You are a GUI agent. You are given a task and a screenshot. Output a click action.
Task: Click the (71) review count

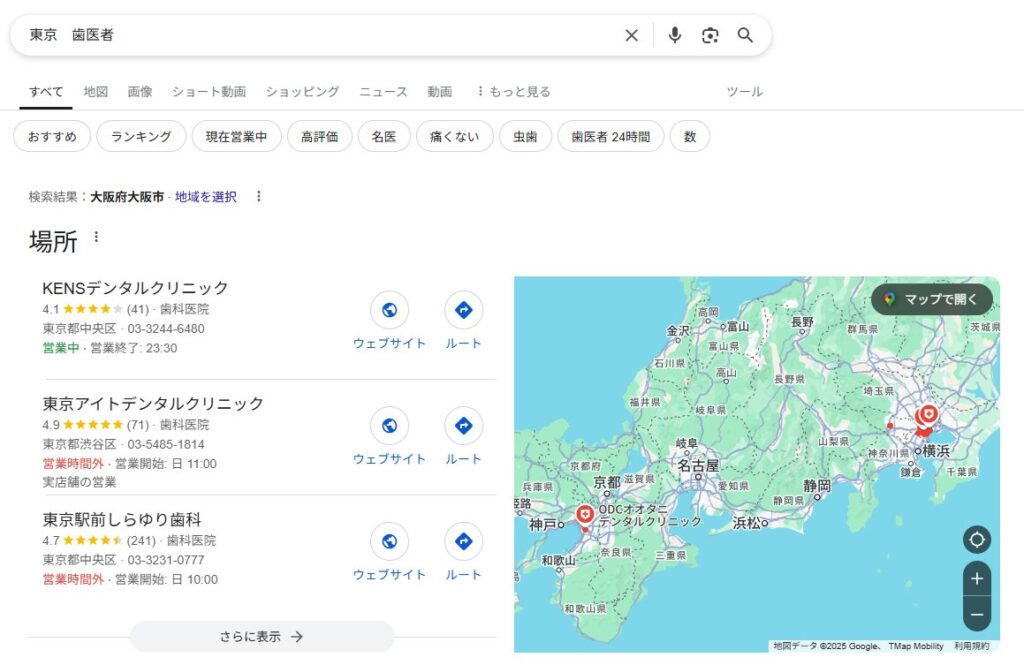[138, 425]
